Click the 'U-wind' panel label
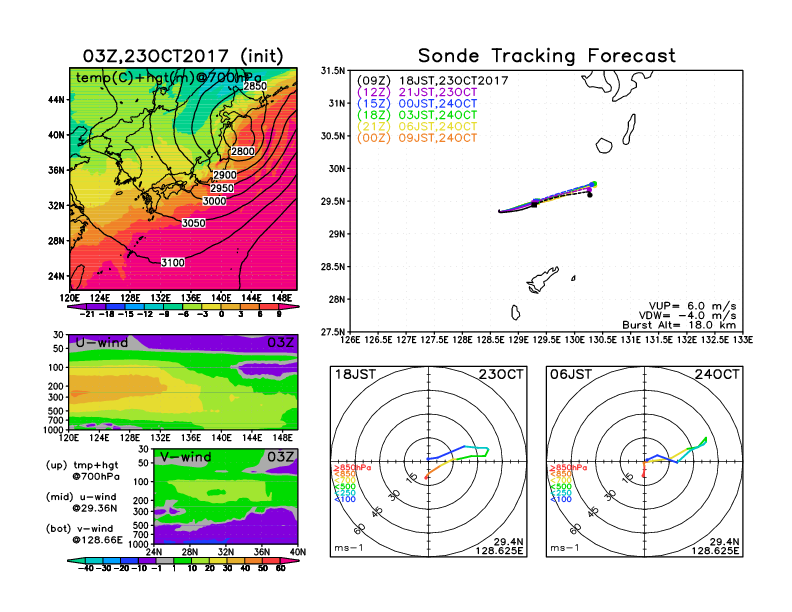Screen dimensions: 792x612 (102, 343)
